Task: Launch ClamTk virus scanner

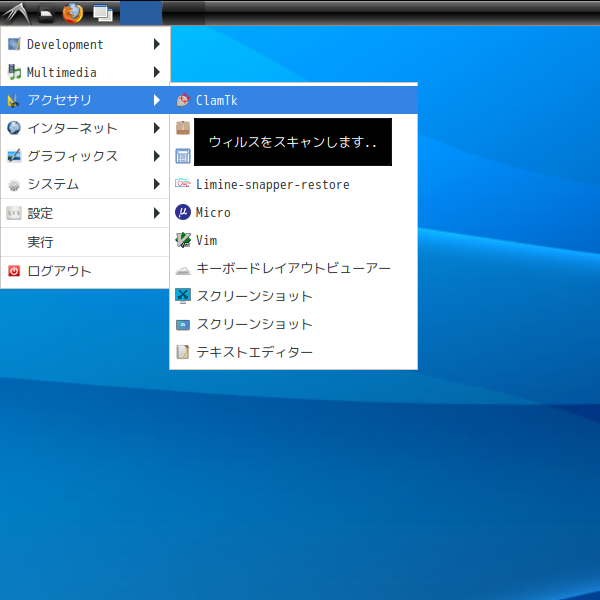Action: point(293,100)
